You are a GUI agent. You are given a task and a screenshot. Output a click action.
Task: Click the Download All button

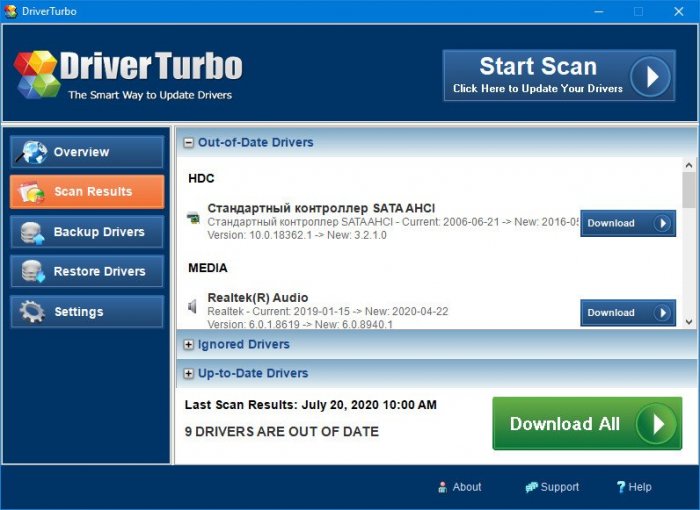tap(588, 423)
